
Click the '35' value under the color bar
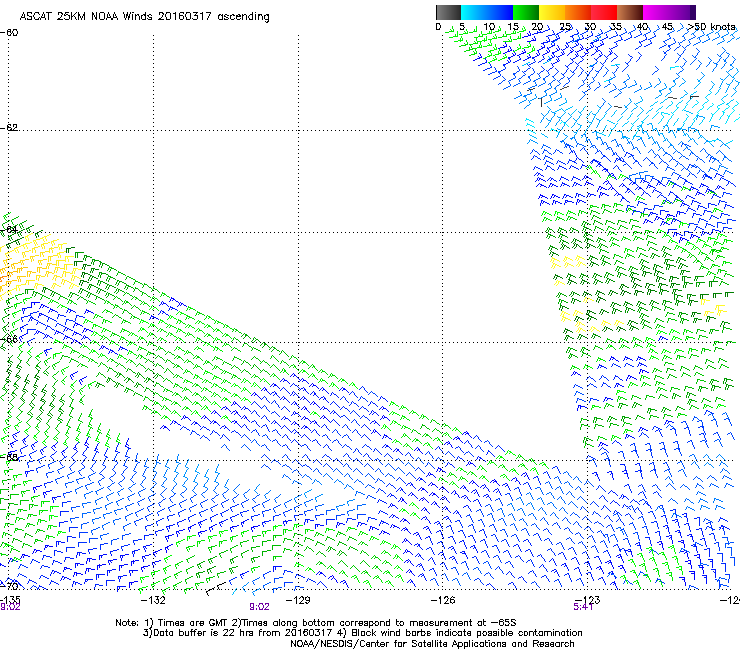(616, 27)
